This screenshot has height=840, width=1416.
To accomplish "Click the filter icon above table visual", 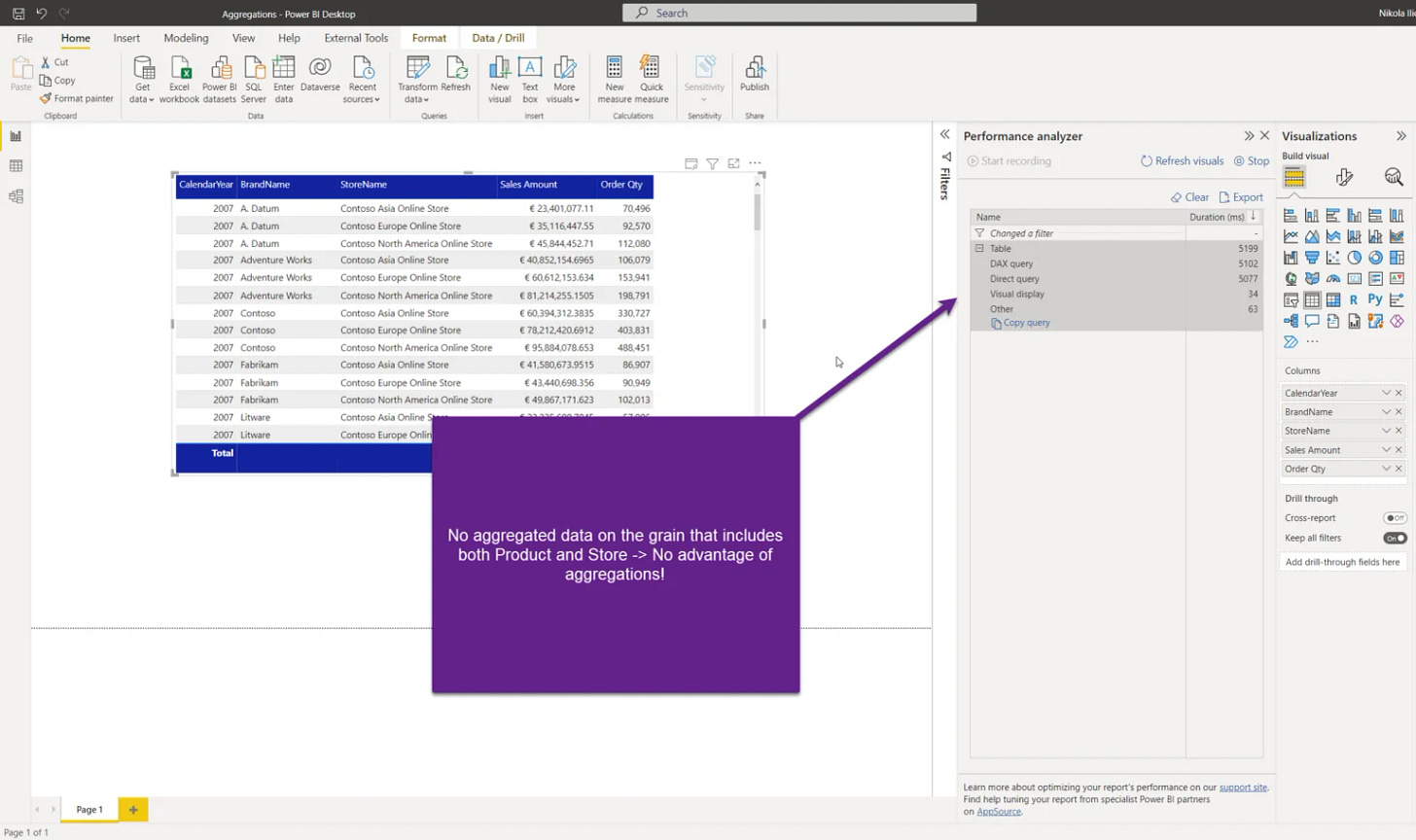I will pos(713,164).
